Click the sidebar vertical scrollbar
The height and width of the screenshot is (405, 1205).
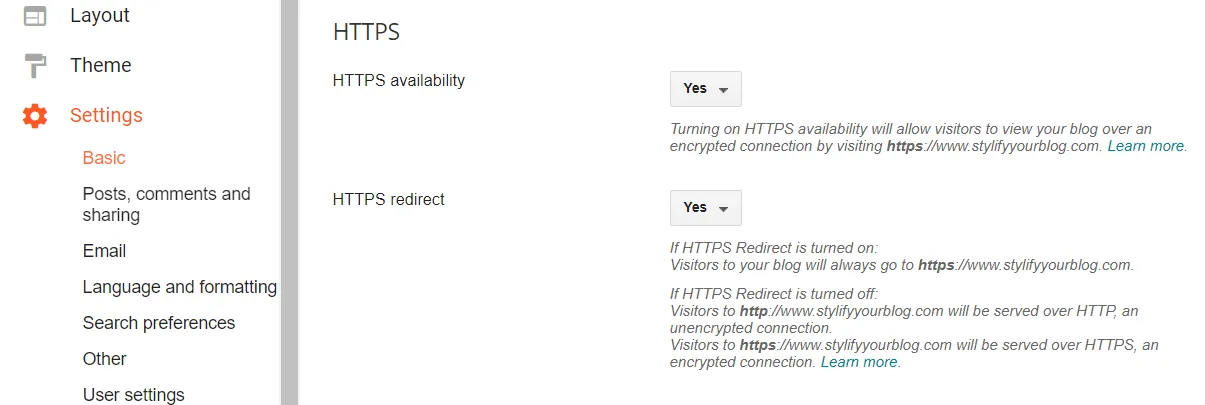[289, 200]
